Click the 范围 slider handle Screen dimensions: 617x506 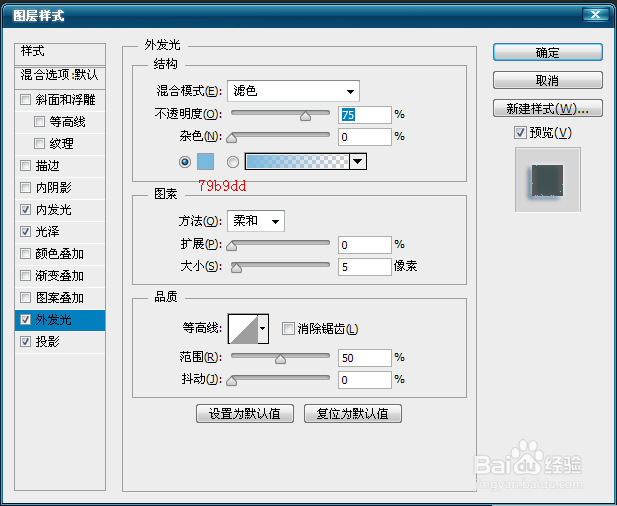click(x=281, y=359)
